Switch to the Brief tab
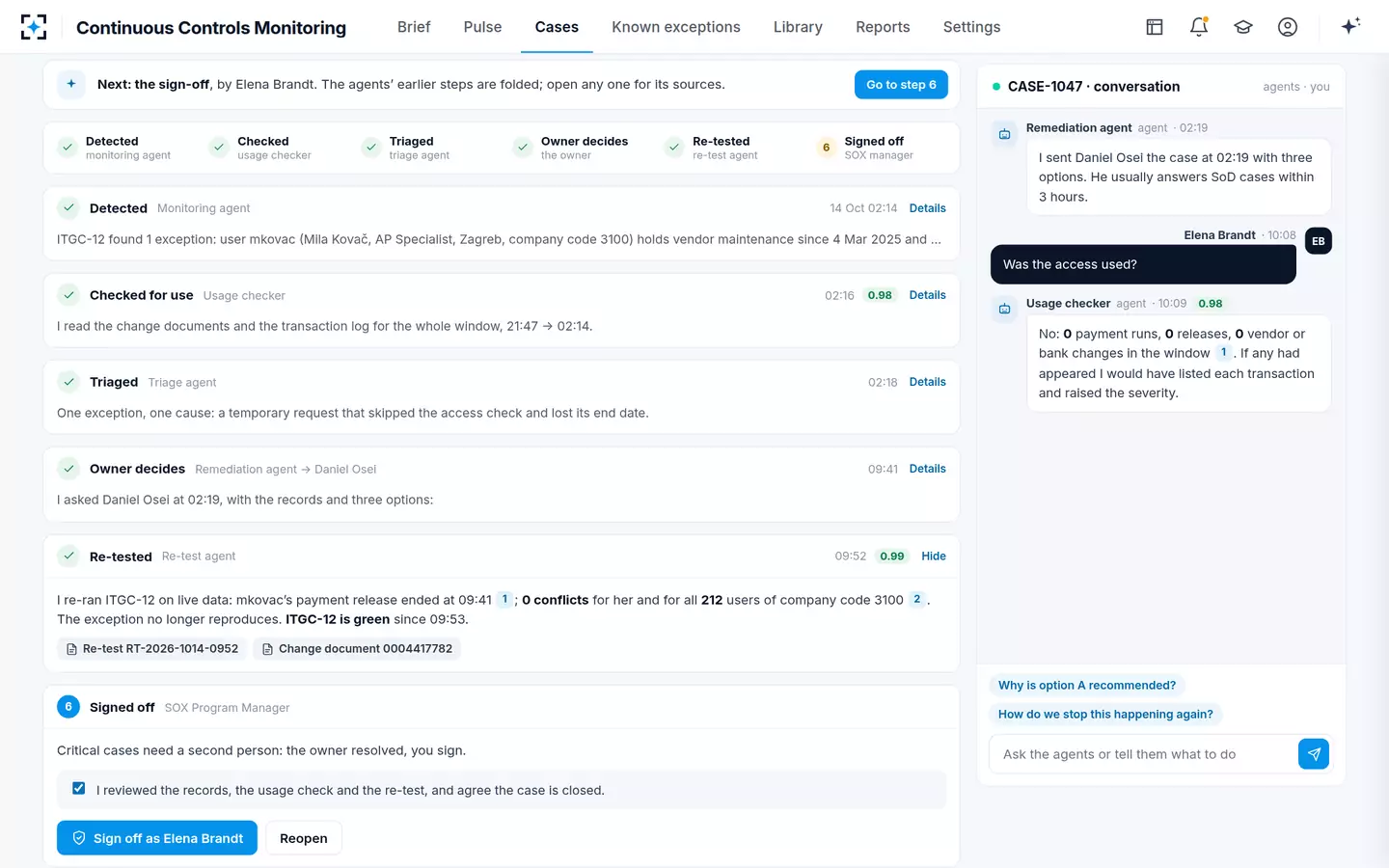Screen dimensions: 1389x868 pos(414,27)
